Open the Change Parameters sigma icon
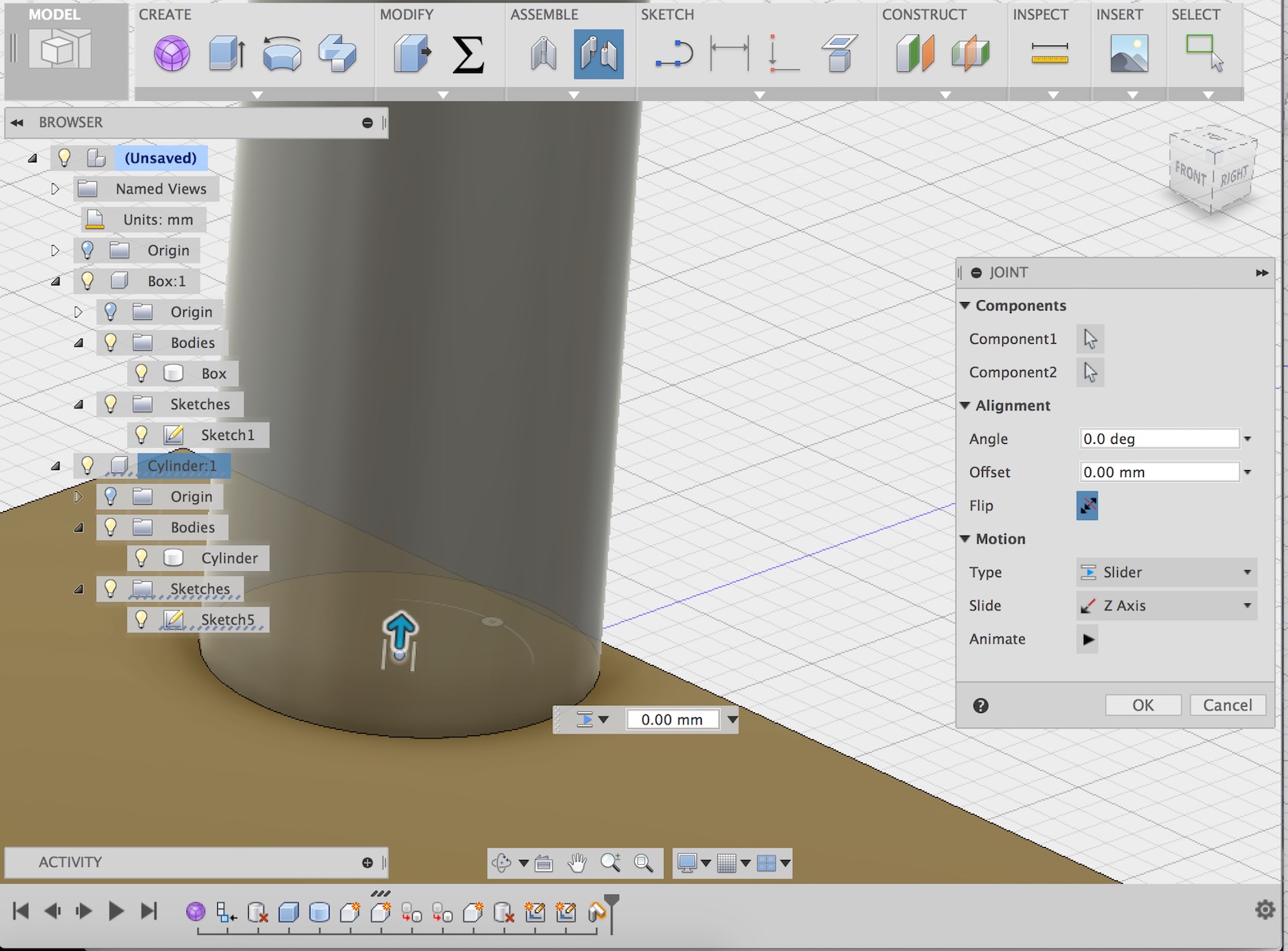The image size is (1288, 951). click(468, 54)
